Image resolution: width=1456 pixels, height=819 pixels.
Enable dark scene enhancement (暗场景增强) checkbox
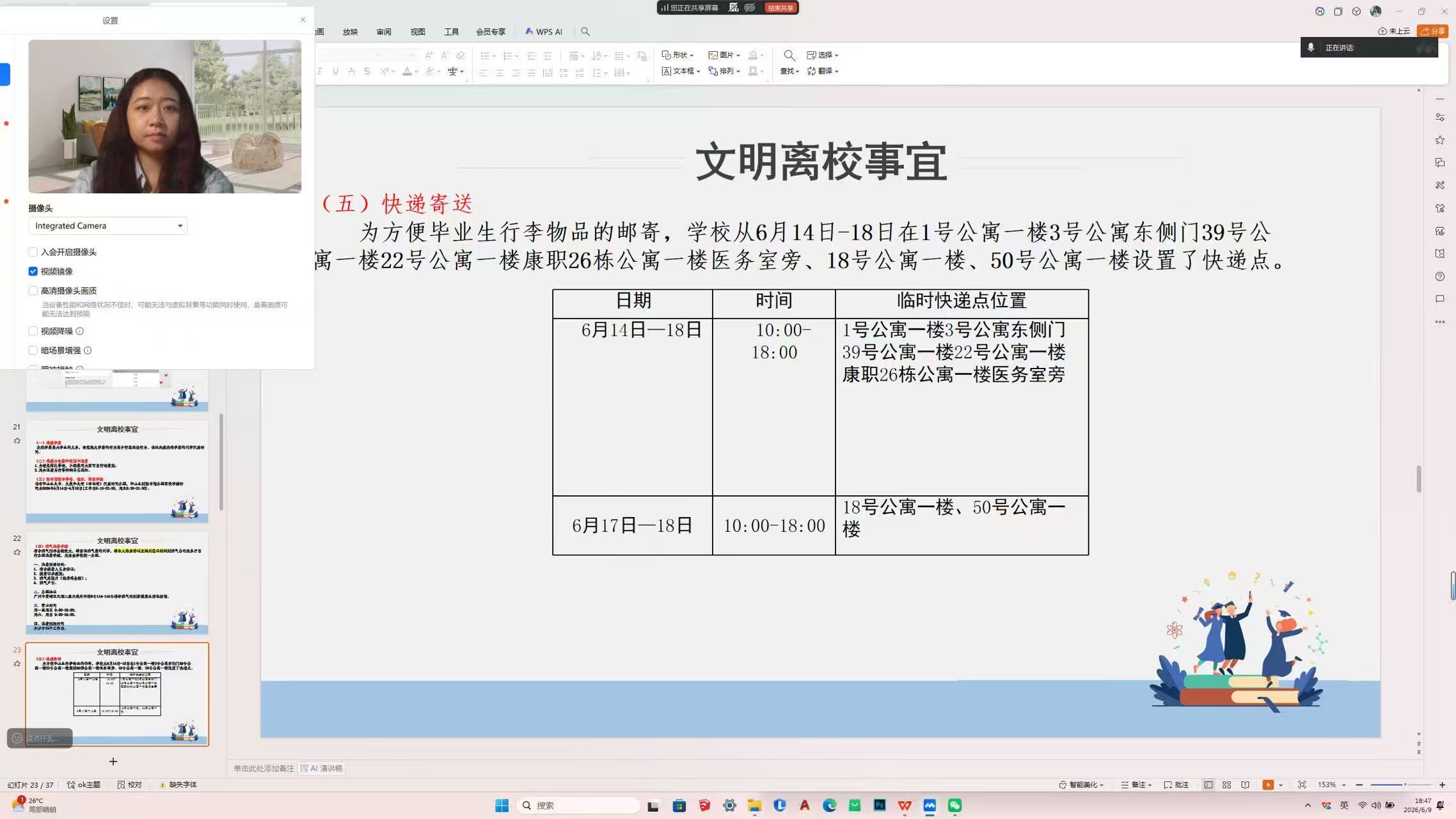tap(33, 350)
